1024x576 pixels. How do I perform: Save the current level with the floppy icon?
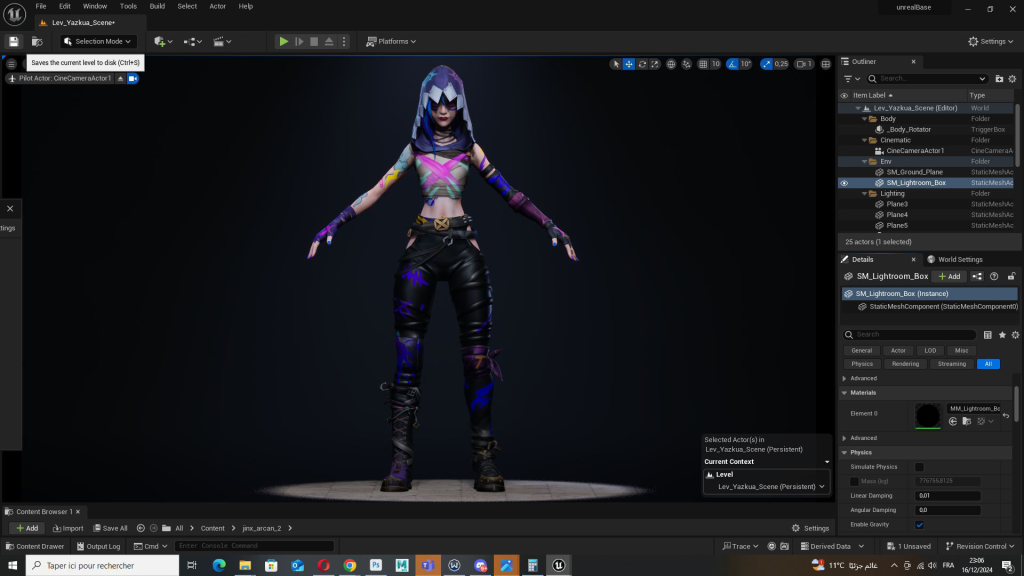point(13,41)
